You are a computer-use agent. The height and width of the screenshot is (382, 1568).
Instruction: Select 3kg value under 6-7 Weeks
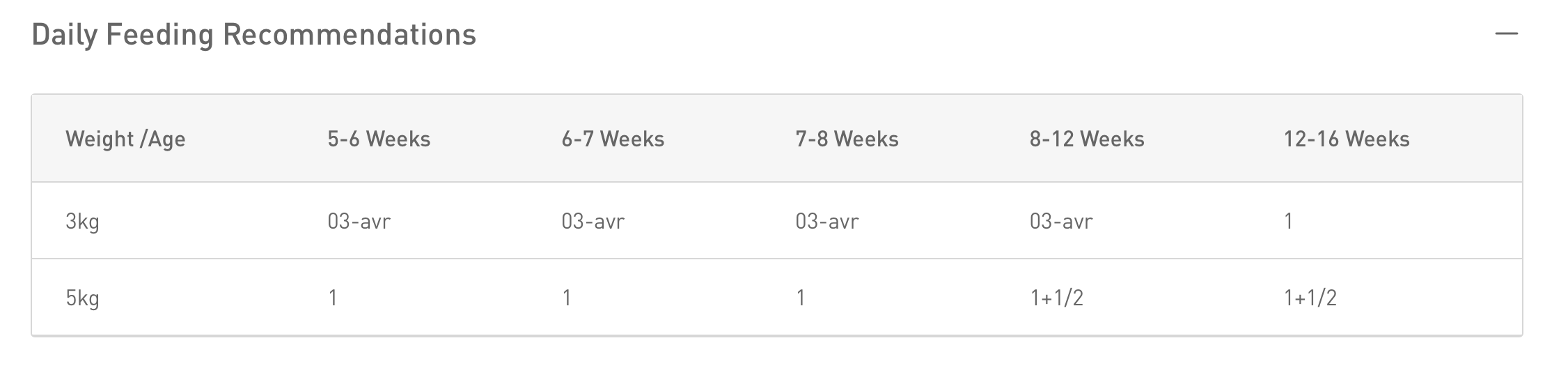click(x=593, y=222)
